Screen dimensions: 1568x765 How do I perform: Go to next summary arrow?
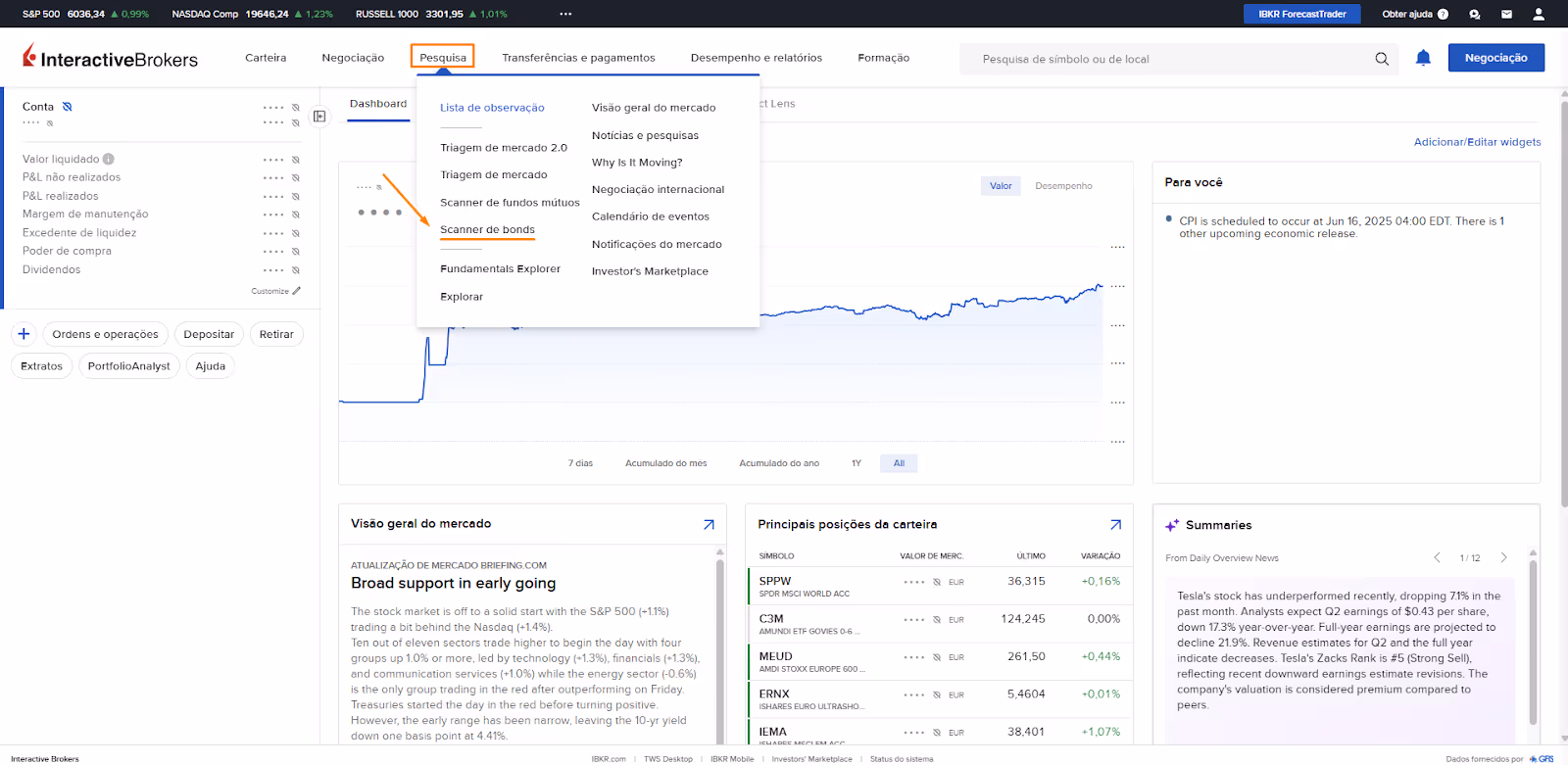pos(1503,557)
